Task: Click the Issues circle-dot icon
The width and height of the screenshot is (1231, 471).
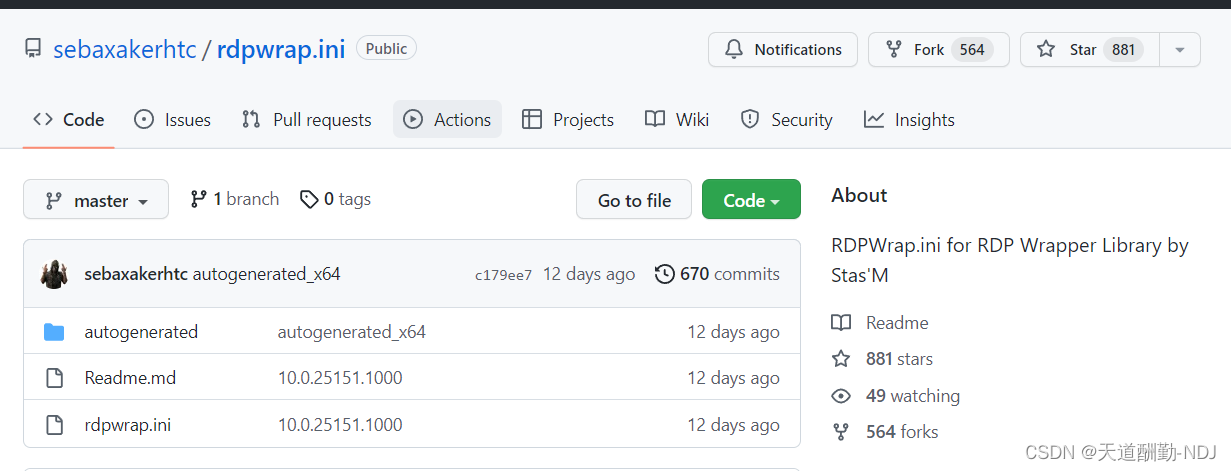Action: tap(144, 120)
